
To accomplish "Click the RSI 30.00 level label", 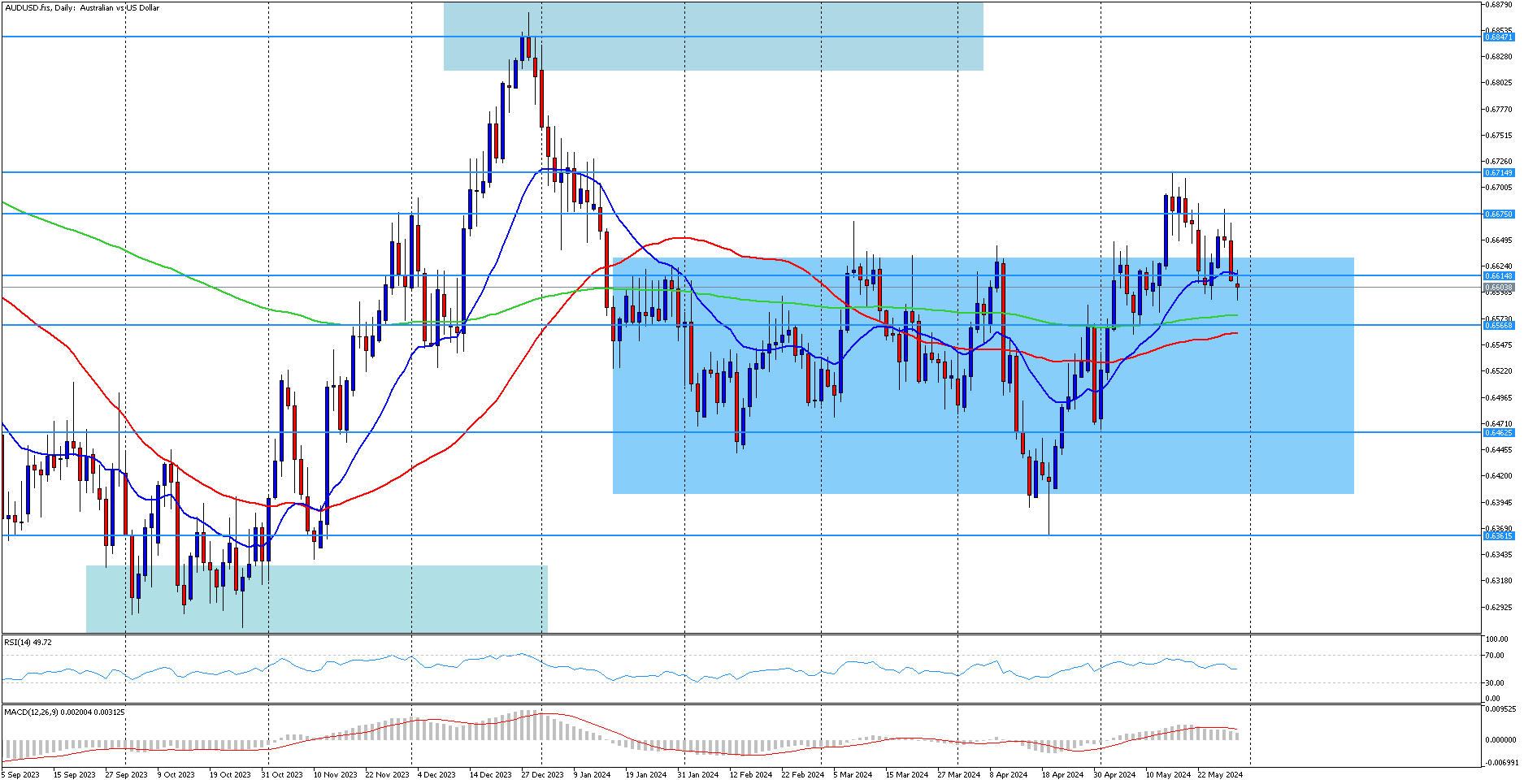I will pyautogui.click(x=1494, y=683).
